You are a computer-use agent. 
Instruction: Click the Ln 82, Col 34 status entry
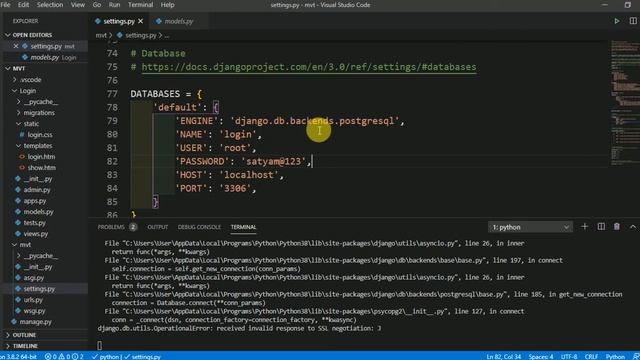point(503,356)
